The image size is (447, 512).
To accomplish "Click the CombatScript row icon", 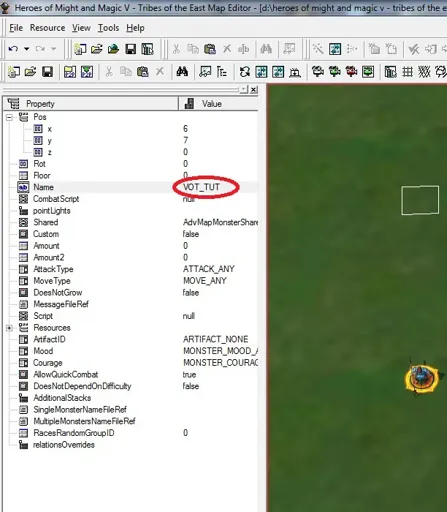I will coord(23,199).
